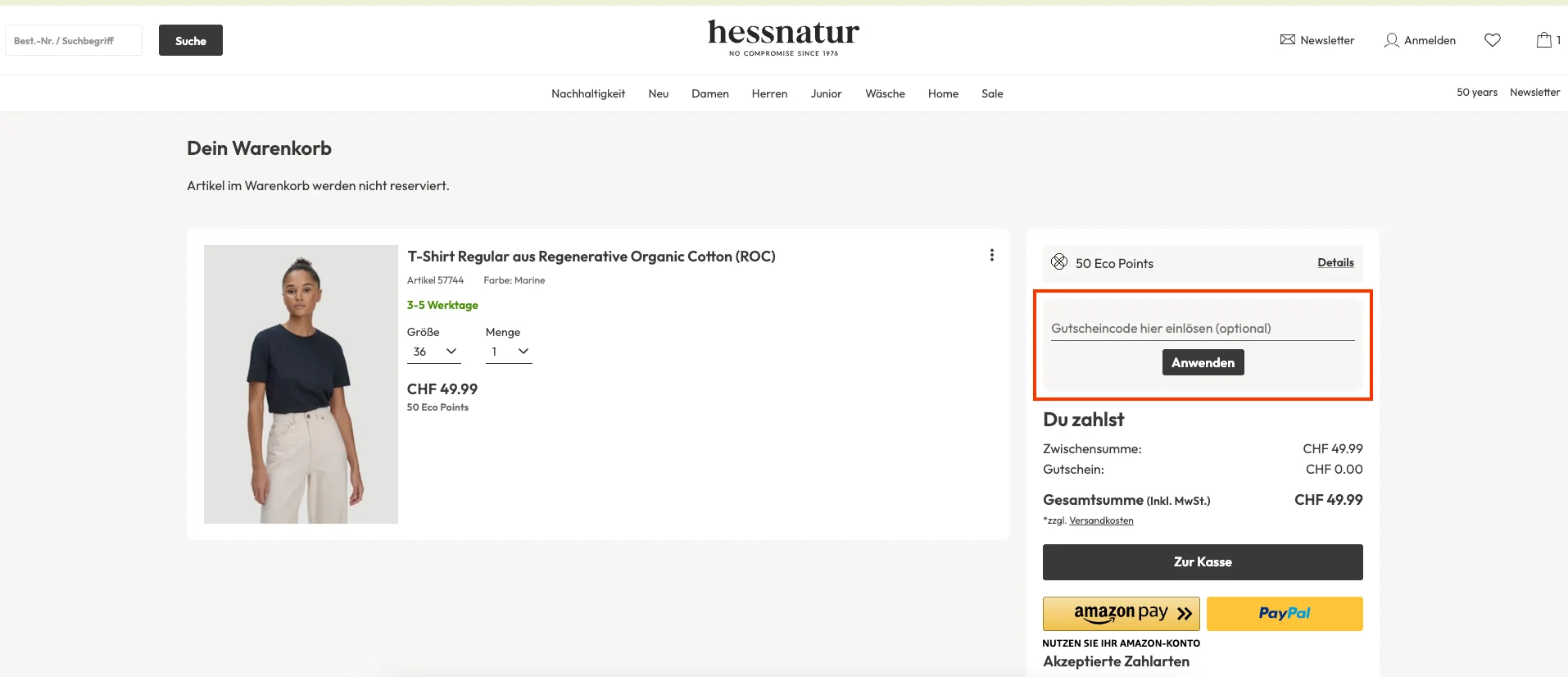
Task: Open the Wäsche category
Action: pyautogui.click(x=886, y=93)
